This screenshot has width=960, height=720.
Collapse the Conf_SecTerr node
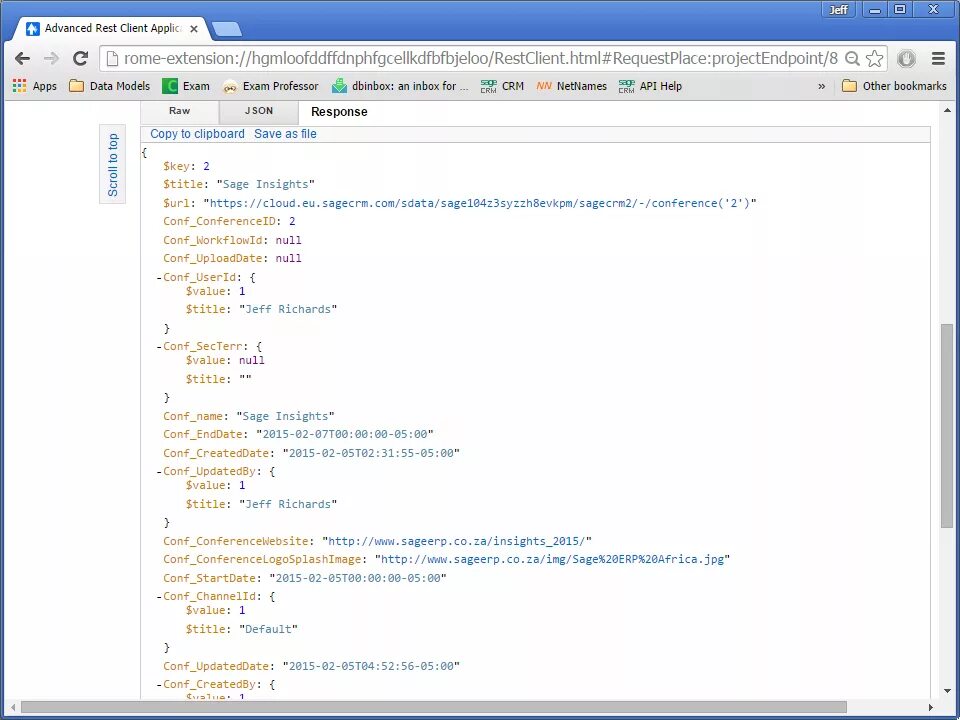click(x=159, y=347)
